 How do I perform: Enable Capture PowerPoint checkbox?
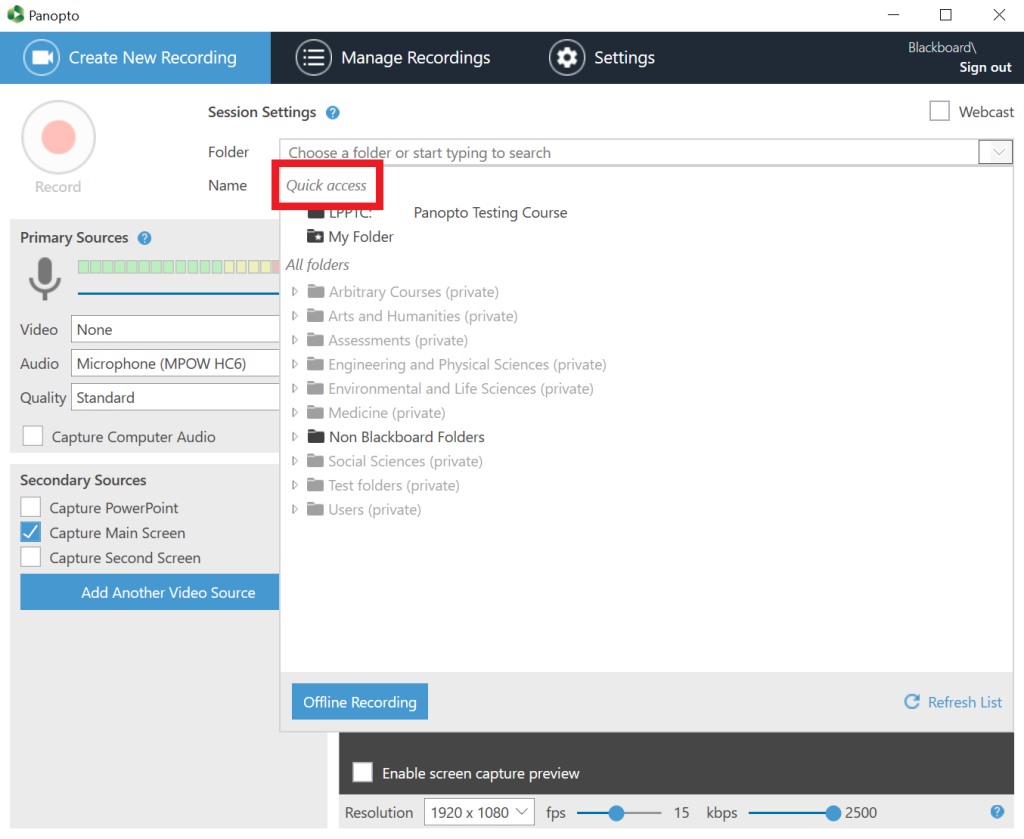31,507
